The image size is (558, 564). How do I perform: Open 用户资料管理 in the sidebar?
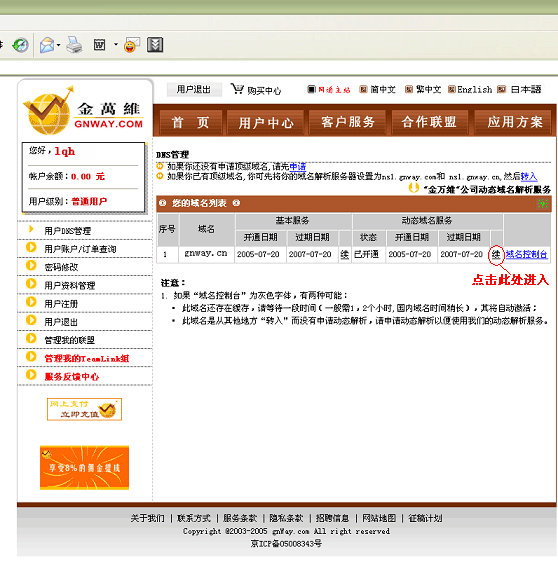69,286
